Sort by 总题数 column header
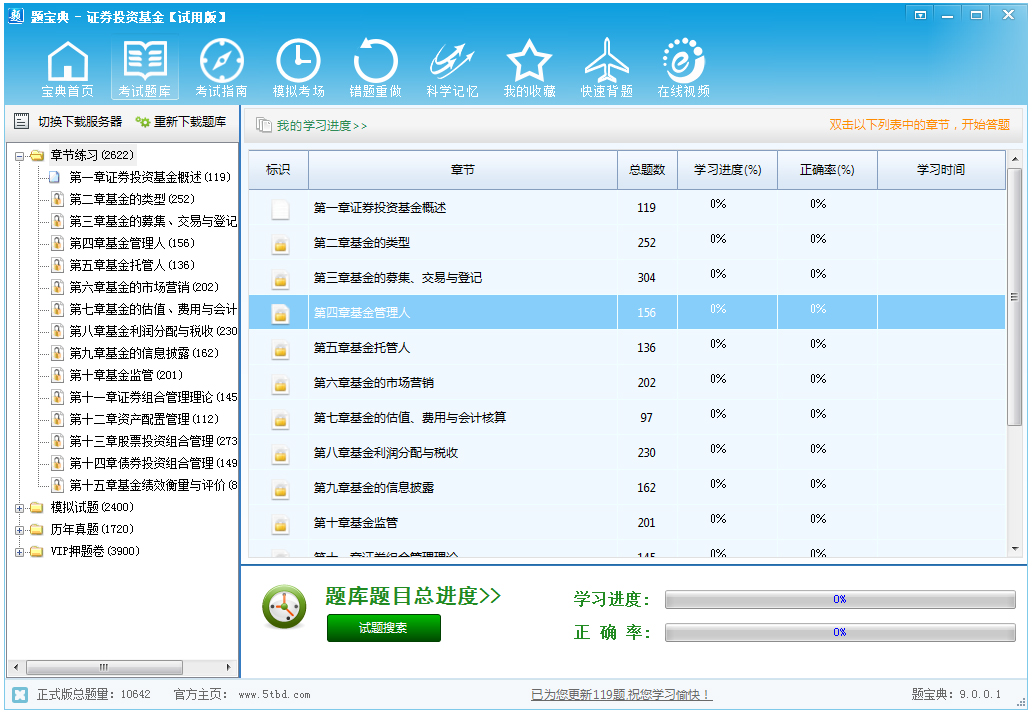The height and width of the screenshot is (715, 1032). click(647, 170)
